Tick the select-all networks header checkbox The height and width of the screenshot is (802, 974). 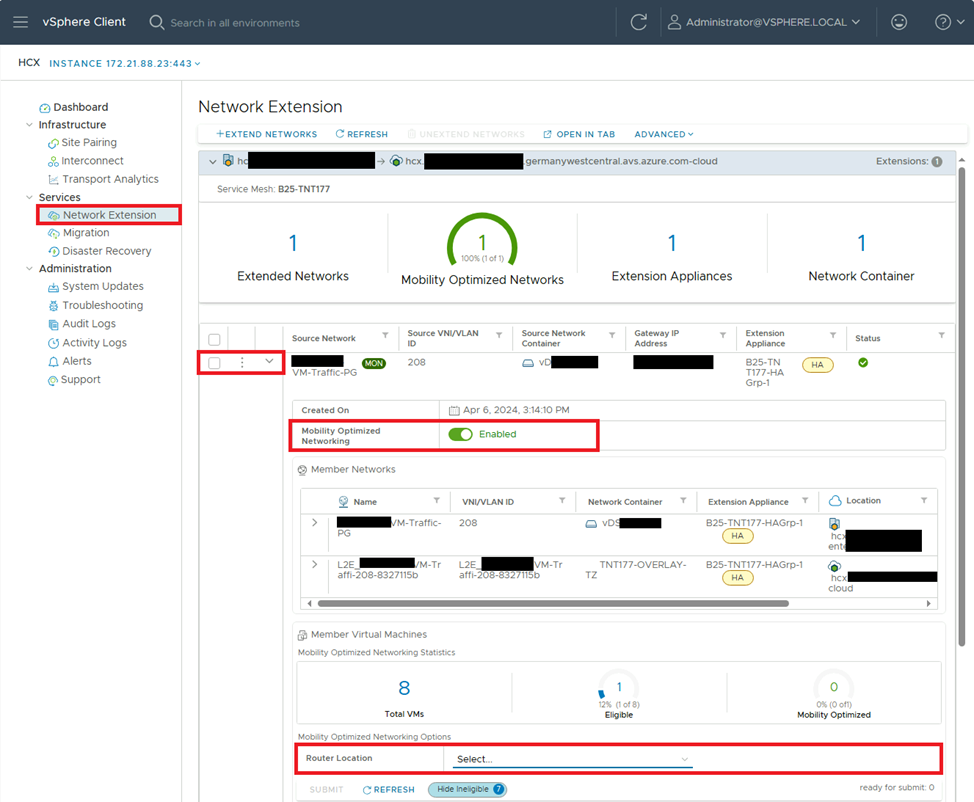[214, 339]
